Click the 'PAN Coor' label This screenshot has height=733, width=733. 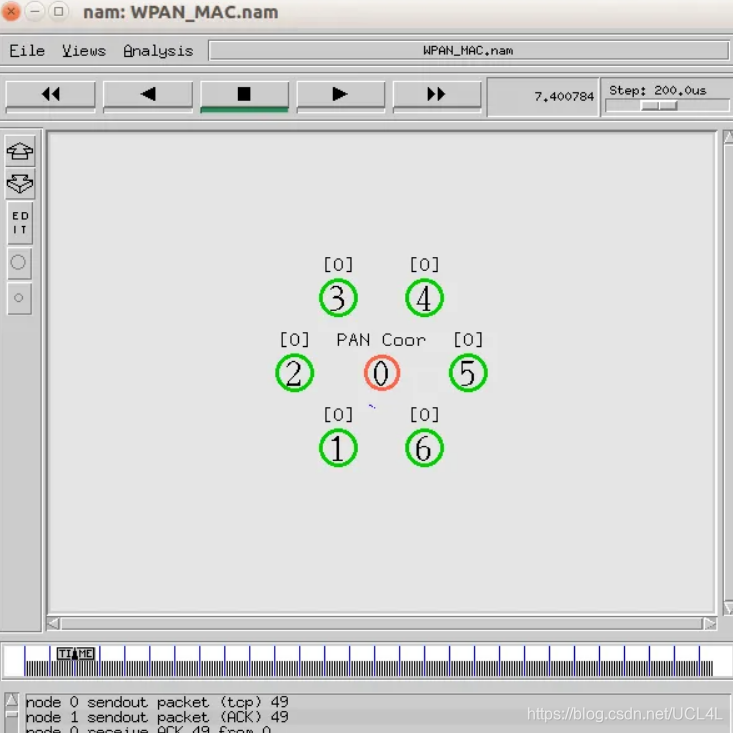pos(381,340)
